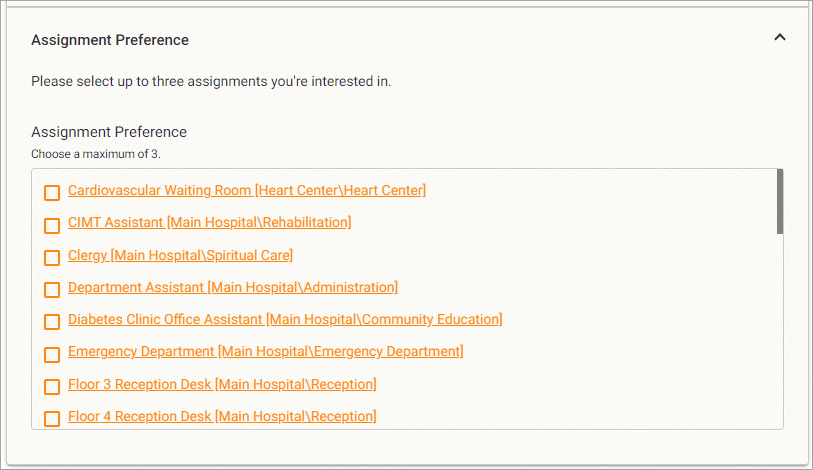Open Diabetes Clinic Office Assistant link
The width and height of the screenshot is (813, 470).
click(x=285, y=319)
